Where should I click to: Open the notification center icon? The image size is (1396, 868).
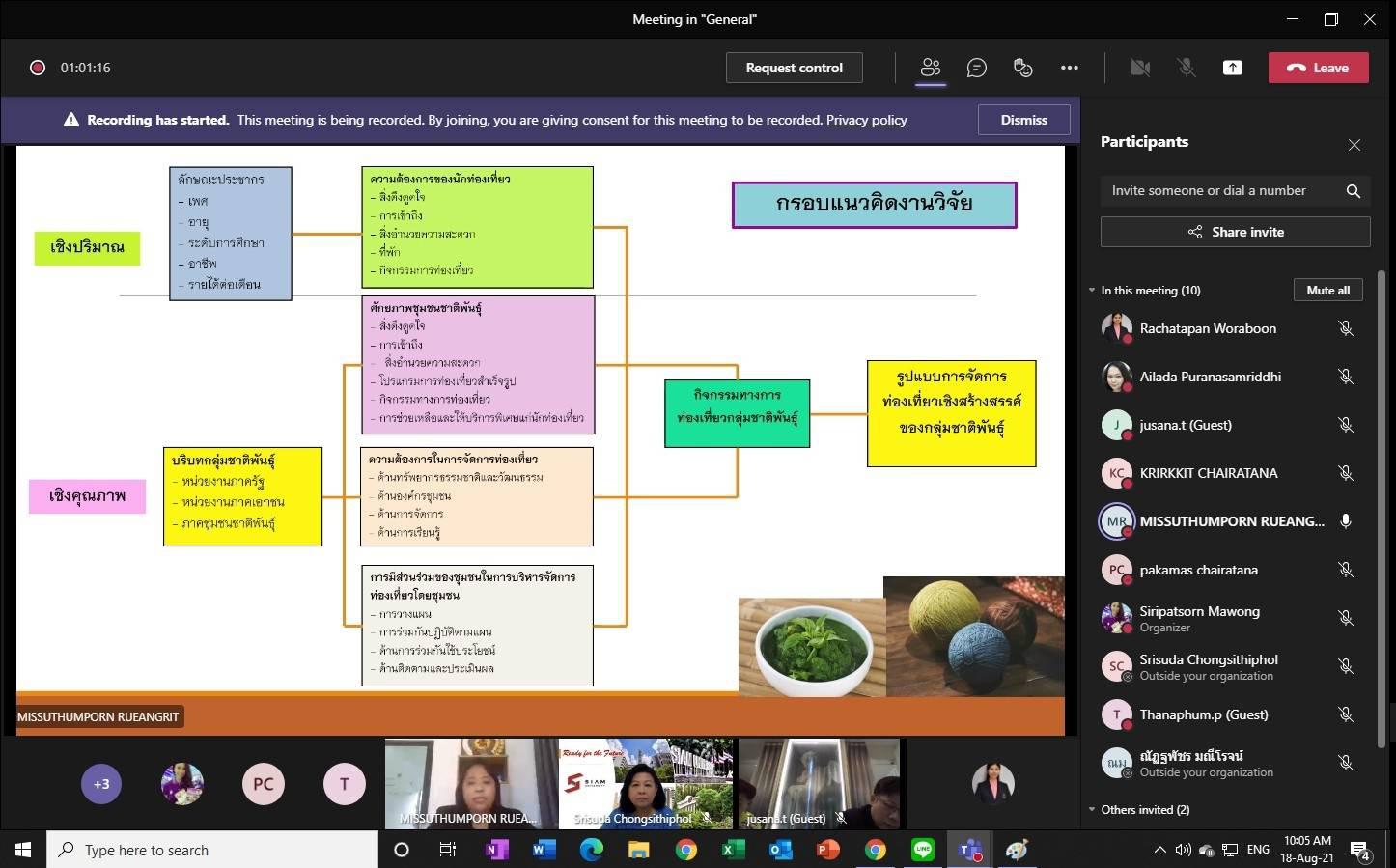[1360, 850]
